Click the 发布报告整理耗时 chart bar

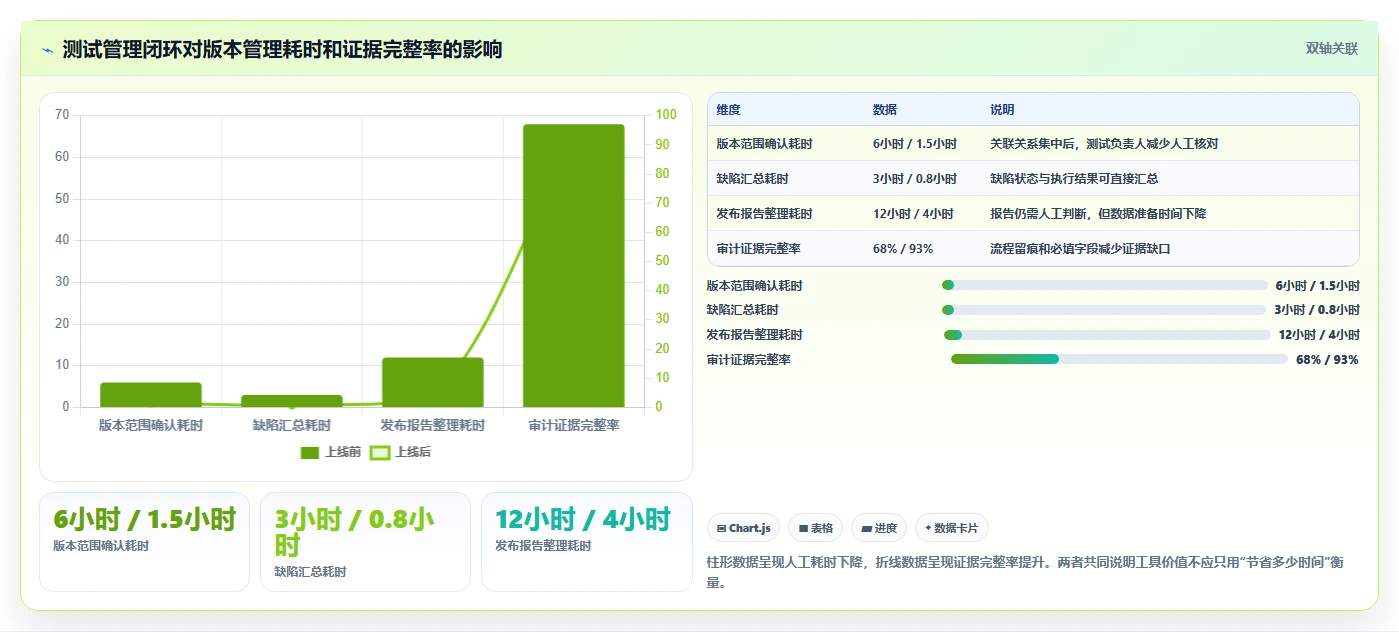433,382
